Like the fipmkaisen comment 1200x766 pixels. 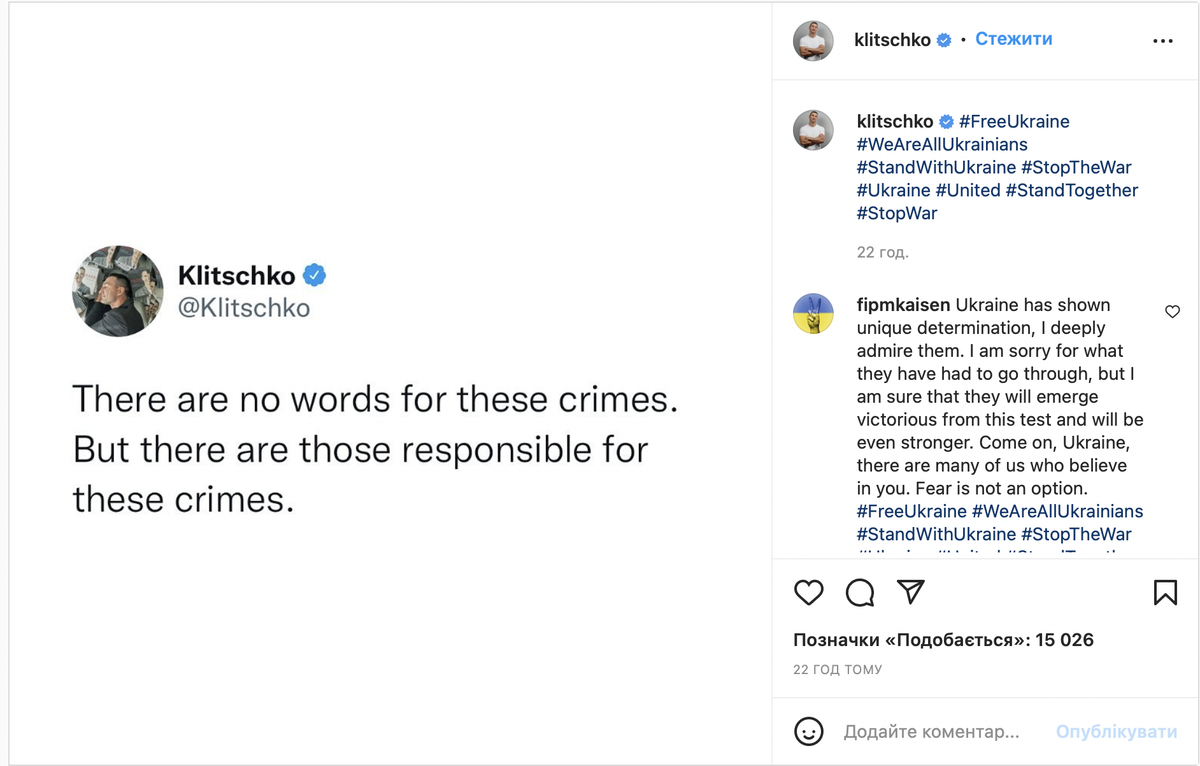click(x=1172, y=312)
